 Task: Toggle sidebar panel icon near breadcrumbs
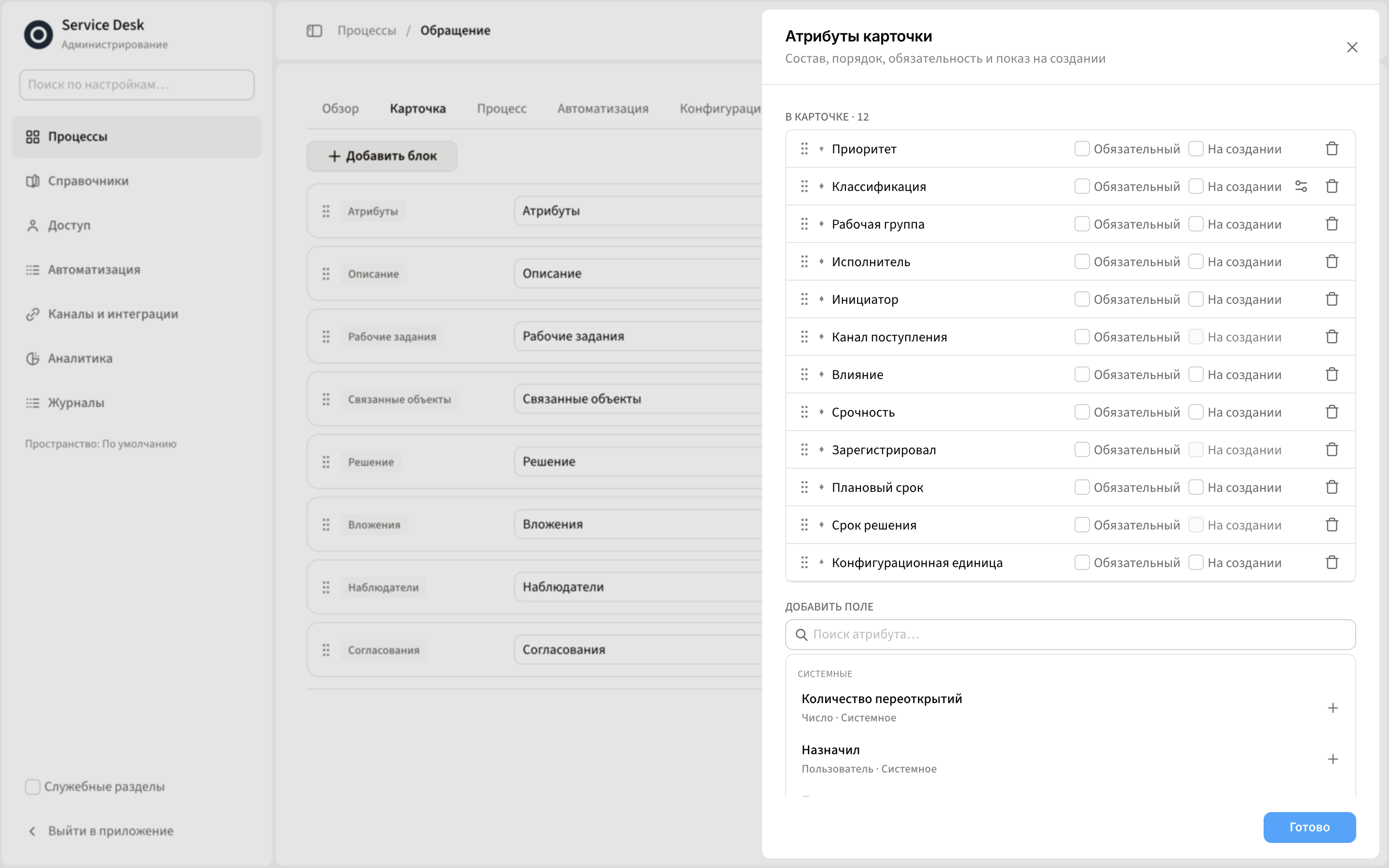pos(314,30)
